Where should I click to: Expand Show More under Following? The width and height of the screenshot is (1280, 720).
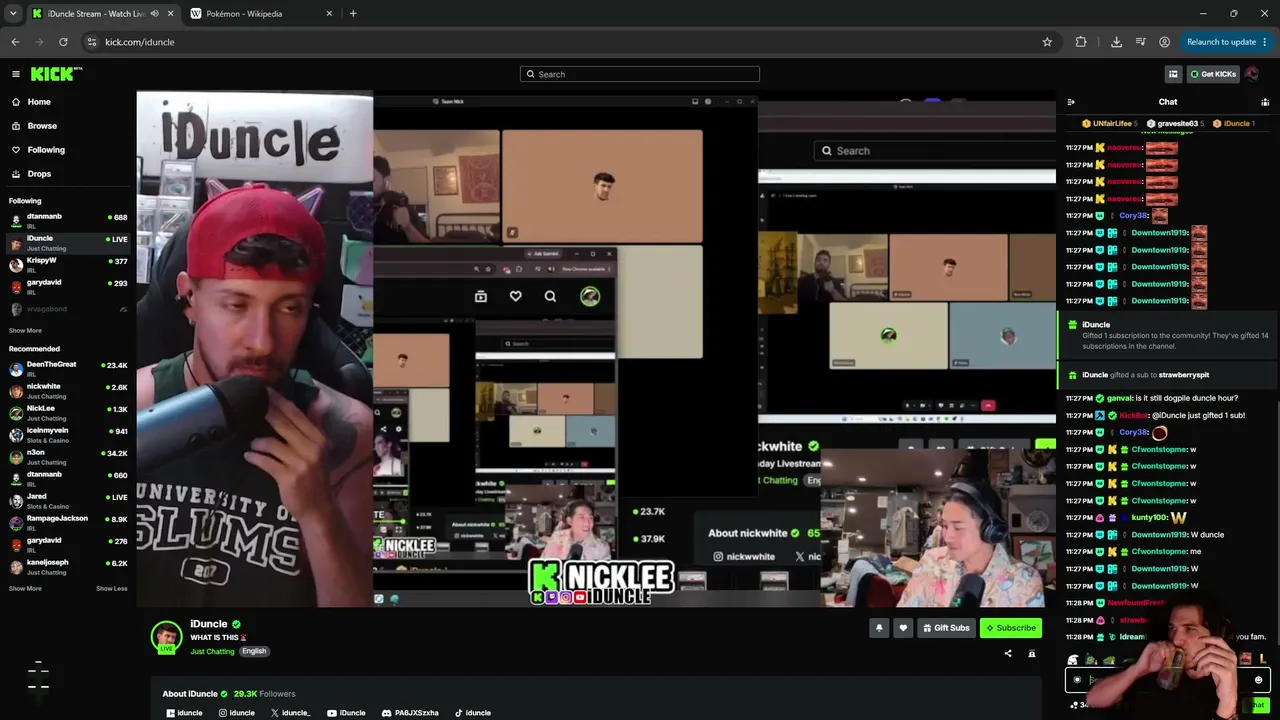[x=25, y=330]
